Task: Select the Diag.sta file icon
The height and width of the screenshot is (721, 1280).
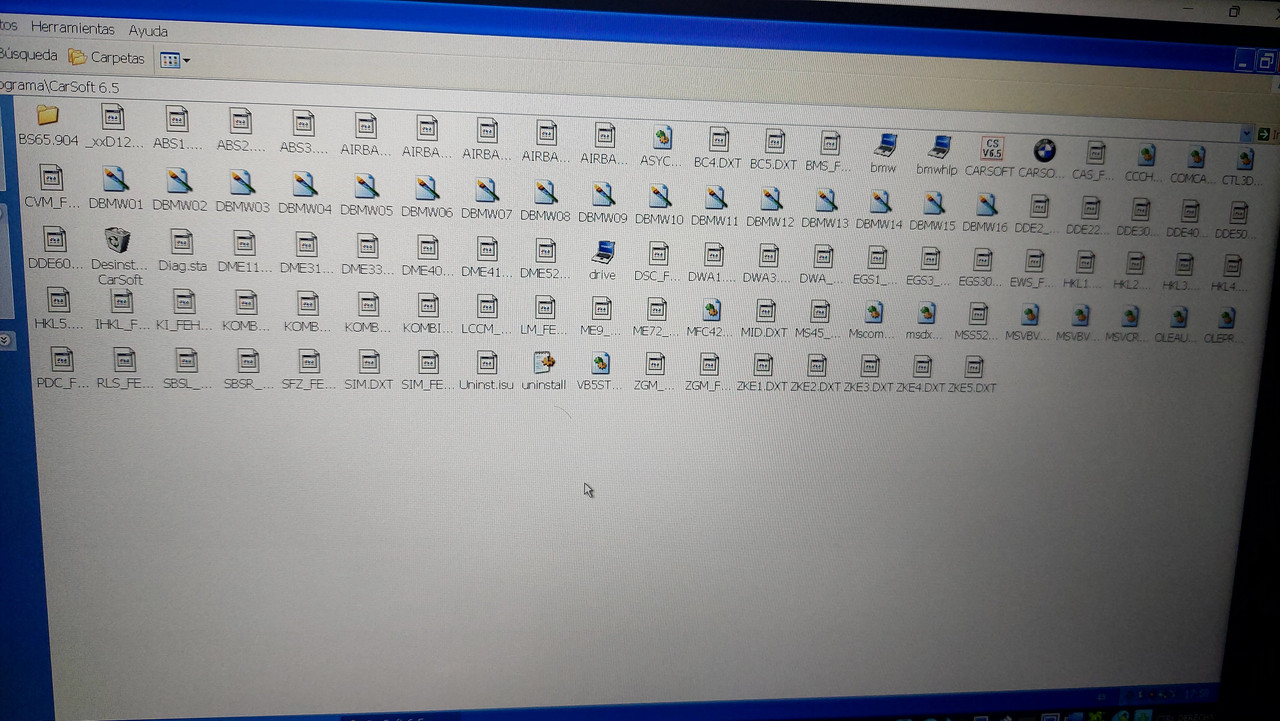Action: coord(182,243)
